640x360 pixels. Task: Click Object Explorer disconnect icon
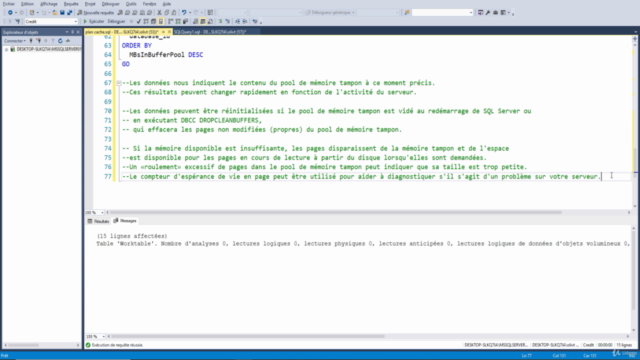[38, 41]
